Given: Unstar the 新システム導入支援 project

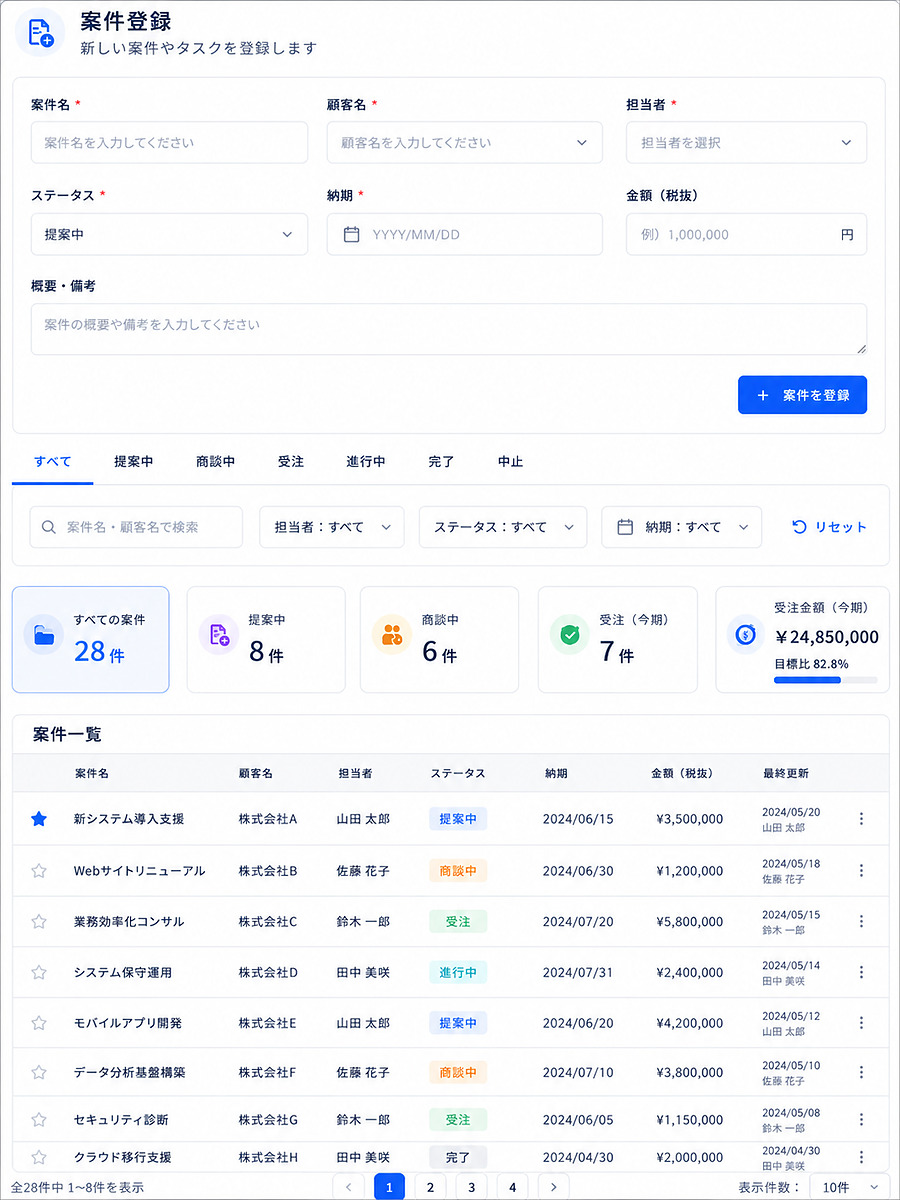Looking at the screenshot, I should pos(39,819).
